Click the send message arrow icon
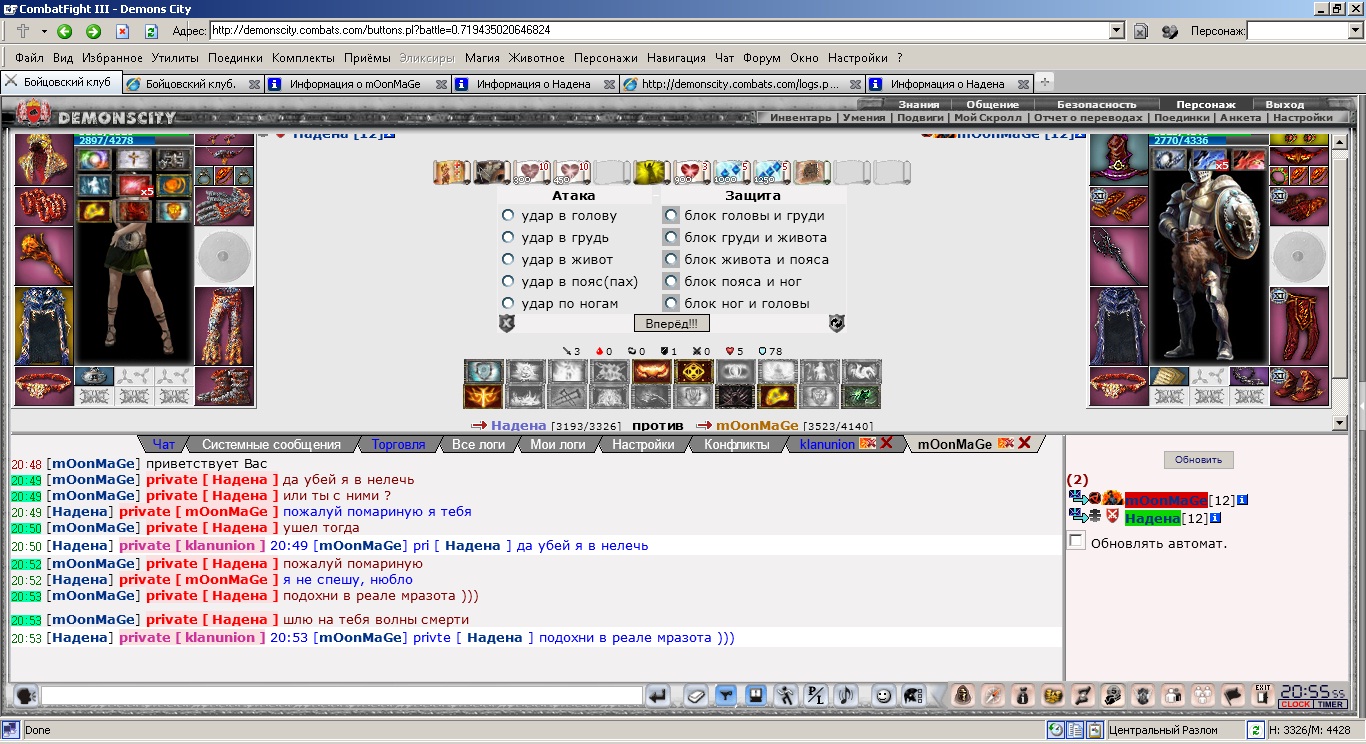 point(658,695)
